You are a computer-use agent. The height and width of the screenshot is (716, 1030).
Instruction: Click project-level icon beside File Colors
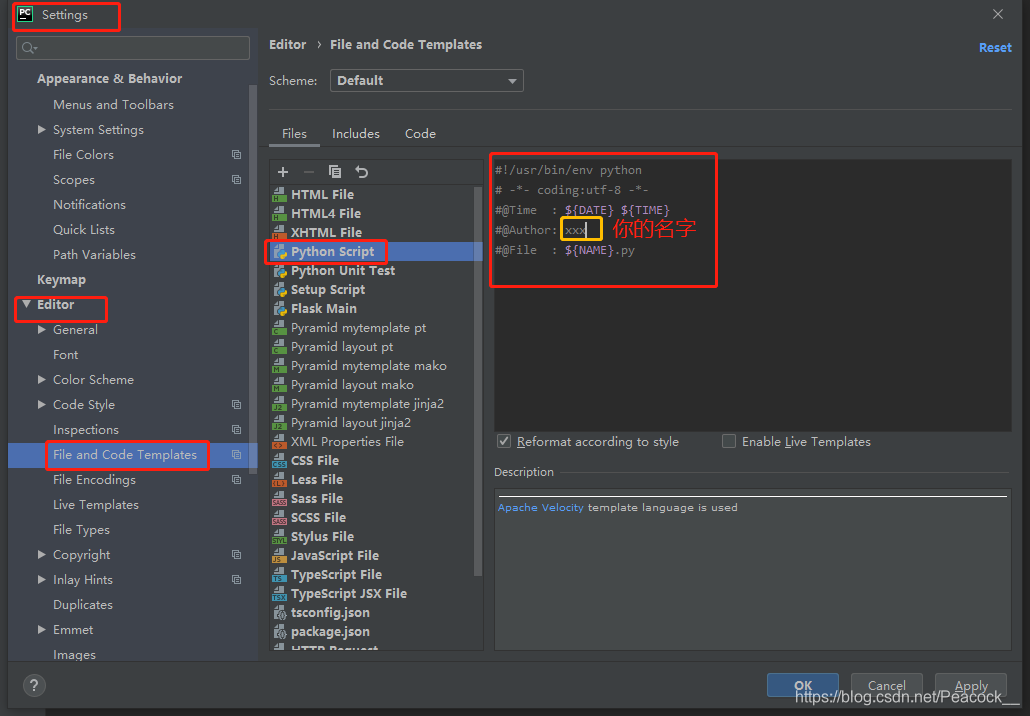pos(236,154)
